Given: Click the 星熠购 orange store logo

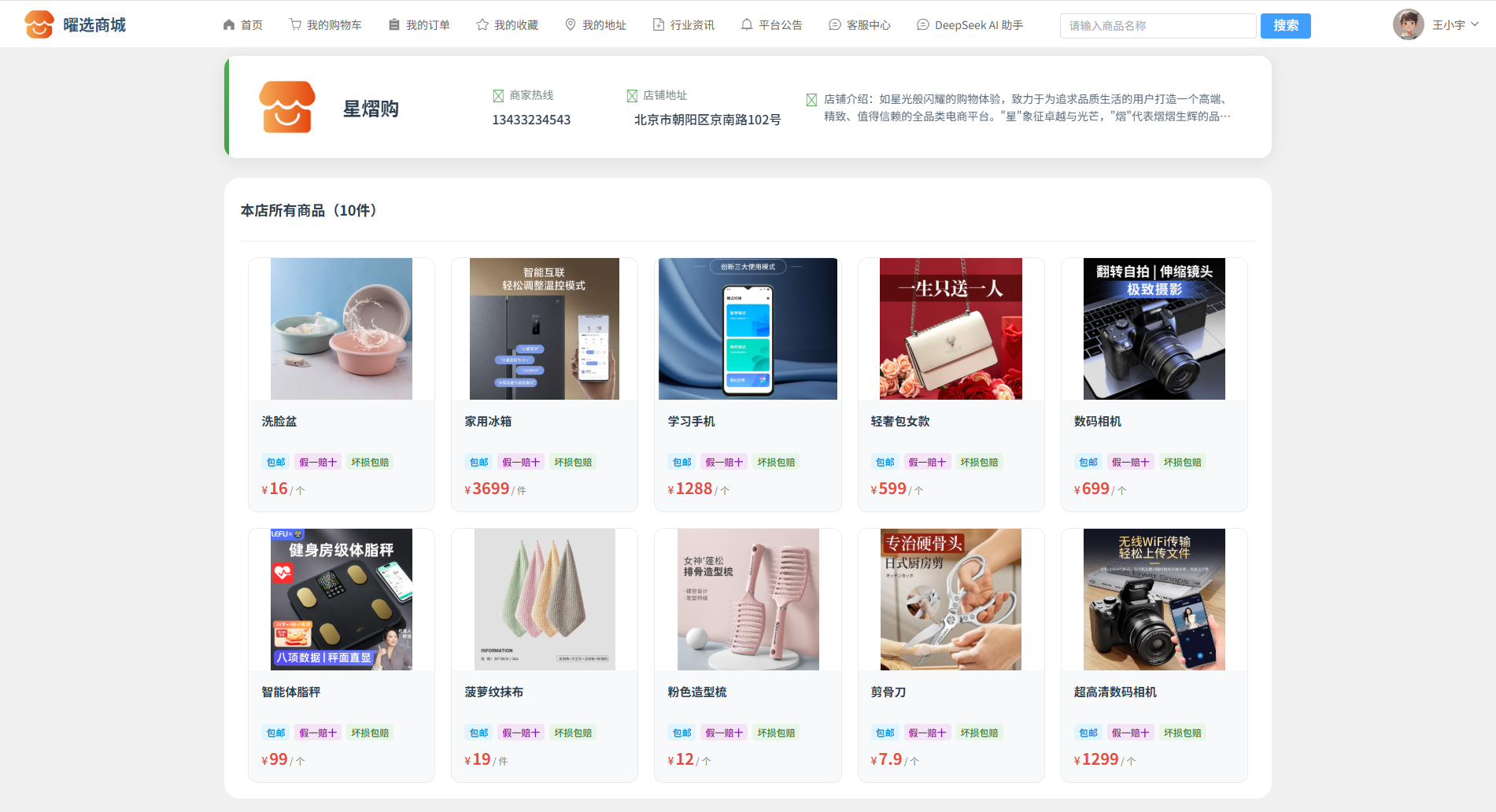Looking at the screenshot, I should point(287,107).
